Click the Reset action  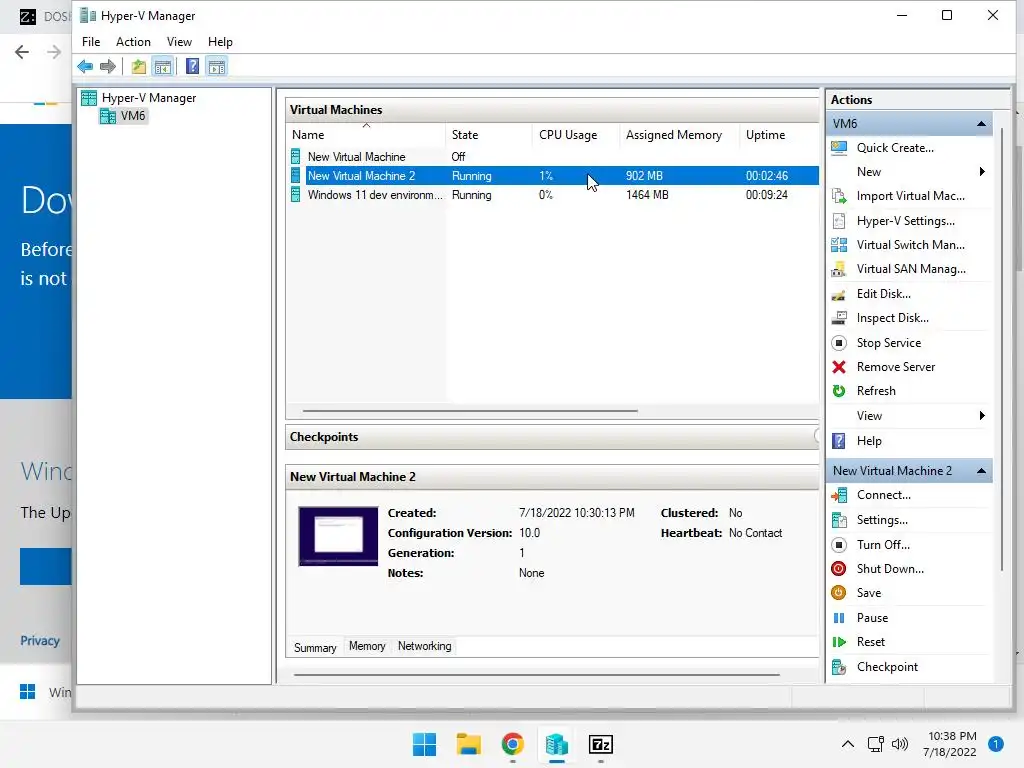point(871,642)
